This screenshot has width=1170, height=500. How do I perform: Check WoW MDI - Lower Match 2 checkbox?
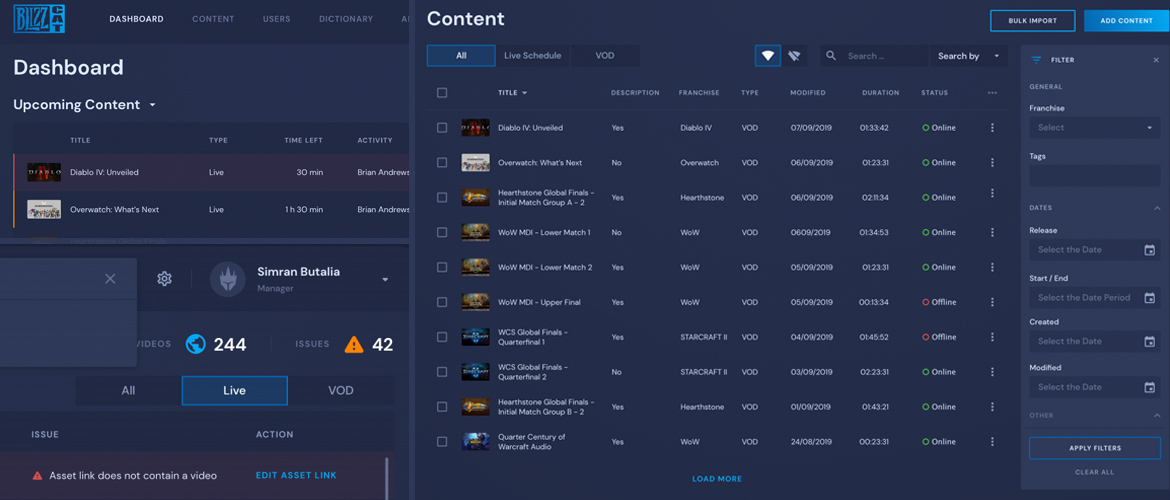(x=442, y=267)
